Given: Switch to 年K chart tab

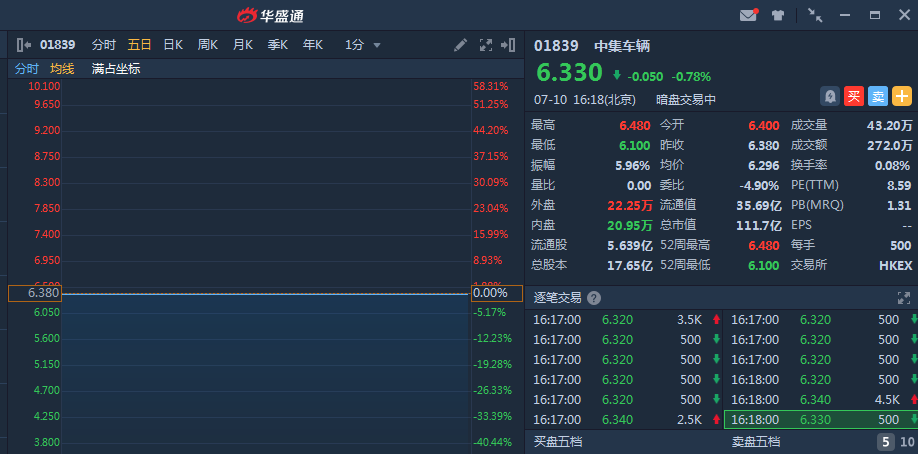Looking at the screenshot, I should tap(313, 45).
